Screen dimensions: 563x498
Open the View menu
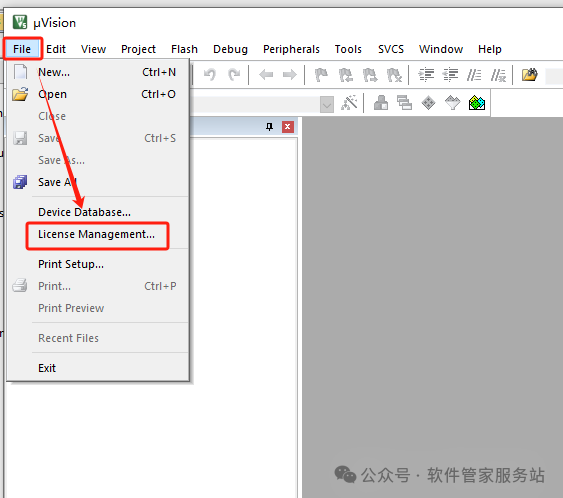93,49
